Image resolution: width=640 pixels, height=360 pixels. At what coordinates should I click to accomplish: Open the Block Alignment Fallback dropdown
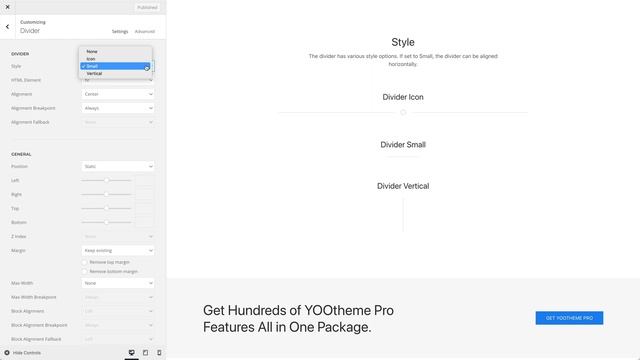(118, 339)
